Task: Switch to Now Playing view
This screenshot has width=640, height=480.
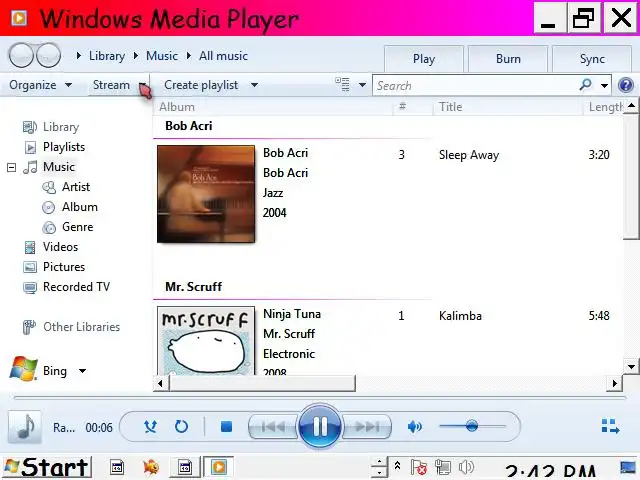Action: click(611, 426)
